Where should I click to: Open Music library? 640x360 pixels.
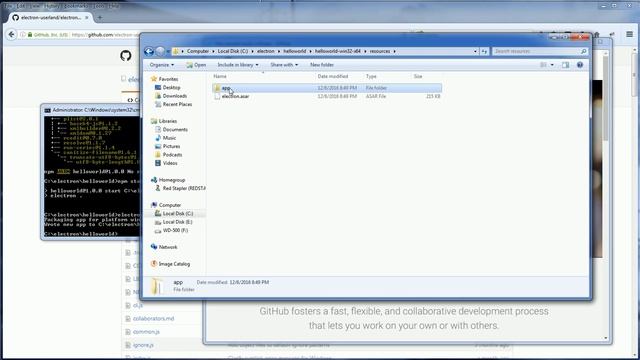(x=169, y=138)
